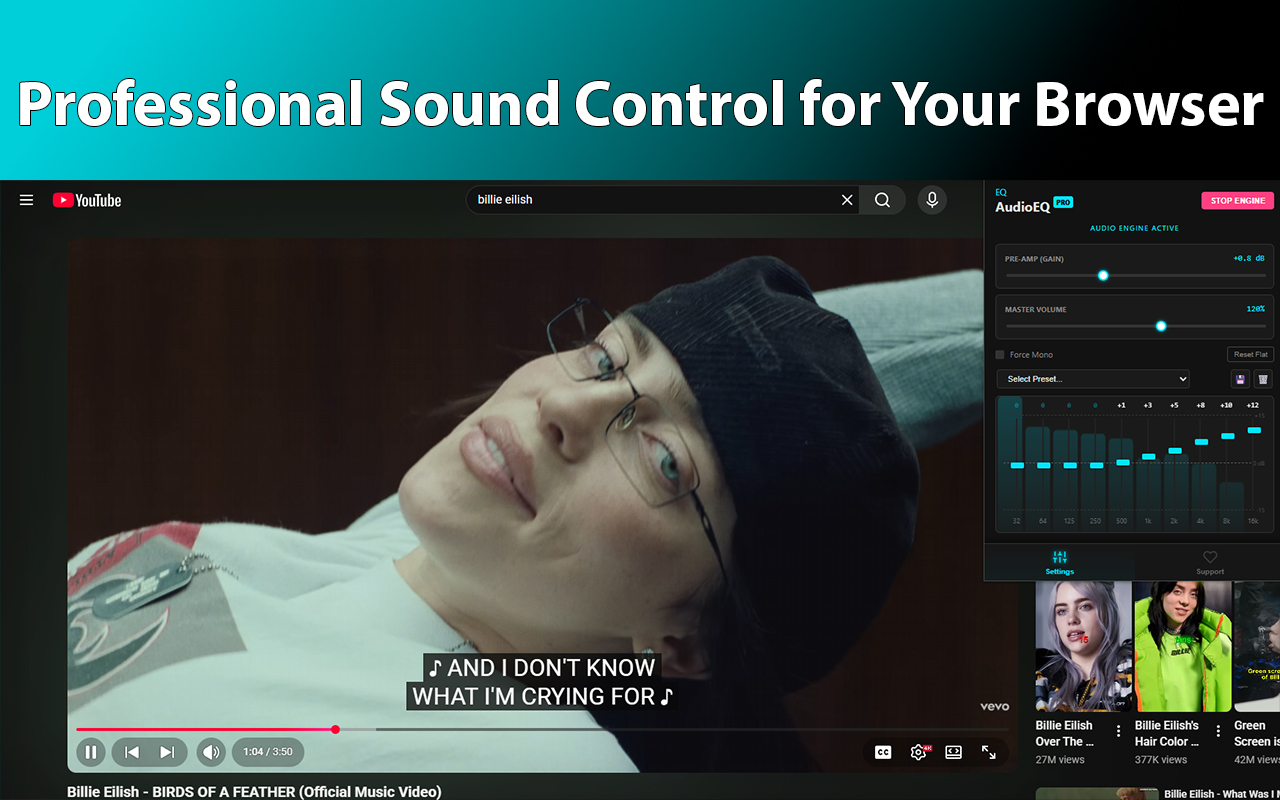Enable the Force Mono checkbox
This screenshot has height=800, width=1280.
[x=1000, y=355]
